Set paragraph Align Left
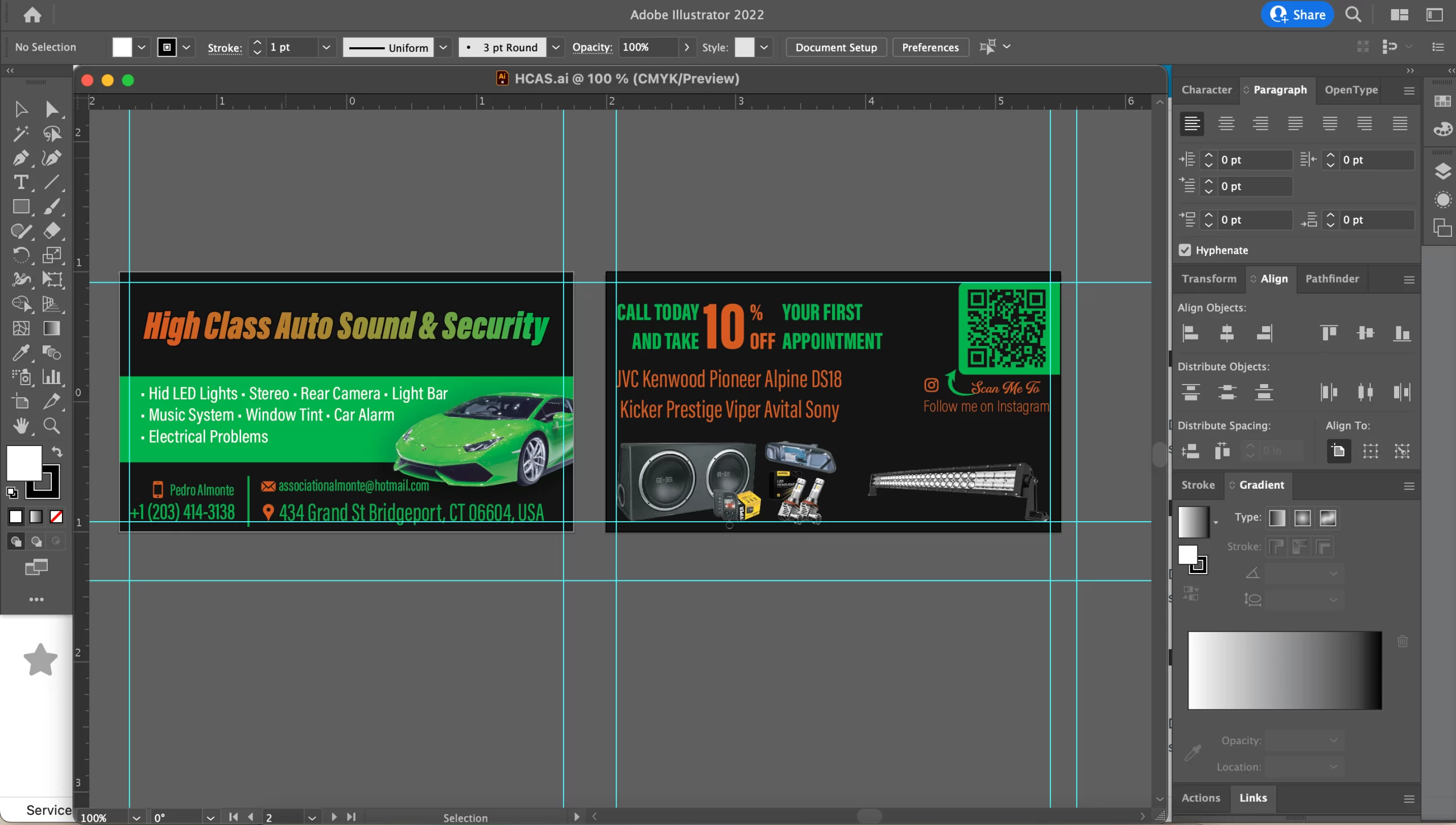 point(1192,123)
